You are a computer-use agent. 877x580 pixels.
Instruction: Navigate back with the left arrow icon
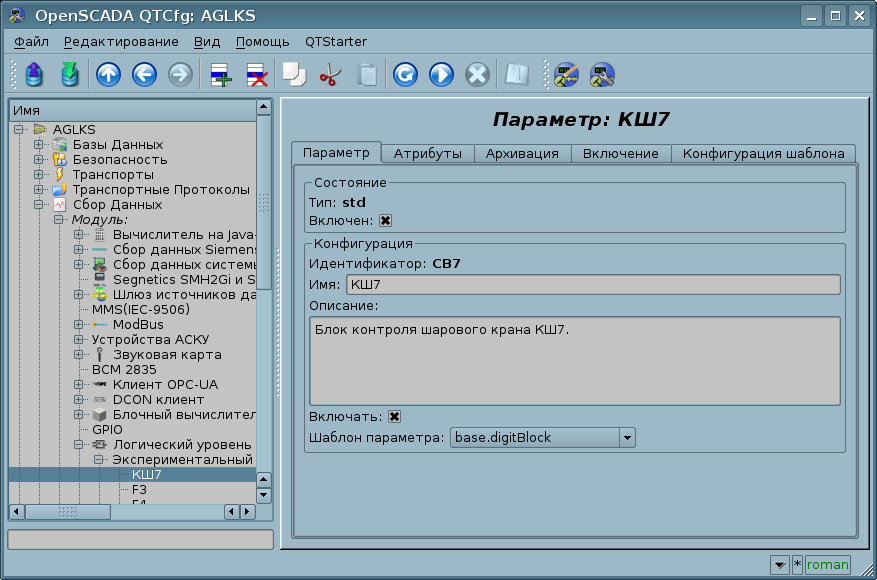[x=144, y=75]
